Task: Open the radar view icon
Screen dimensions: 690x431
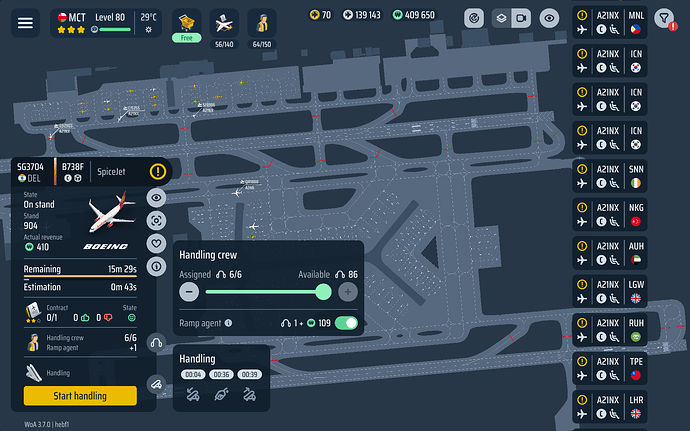Action: point(474,18)
